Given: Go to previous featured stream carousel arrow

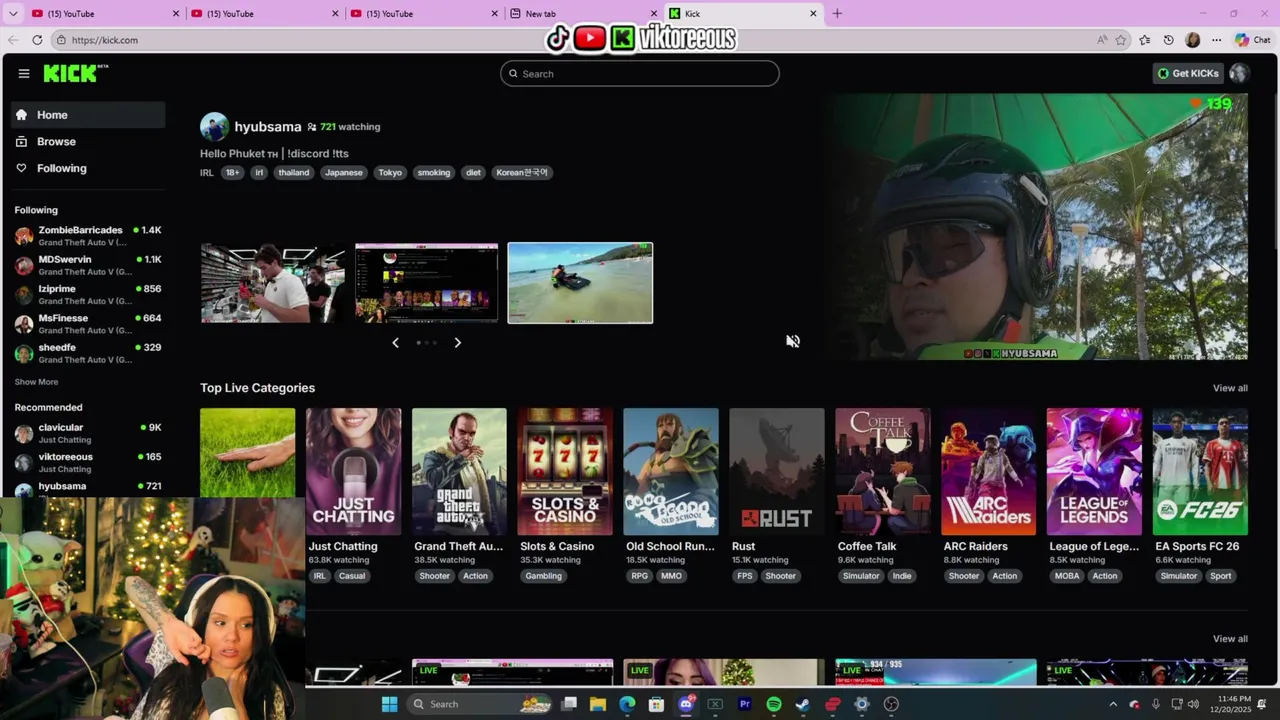Looking at the screenshot, I should [x=395, y=342].
